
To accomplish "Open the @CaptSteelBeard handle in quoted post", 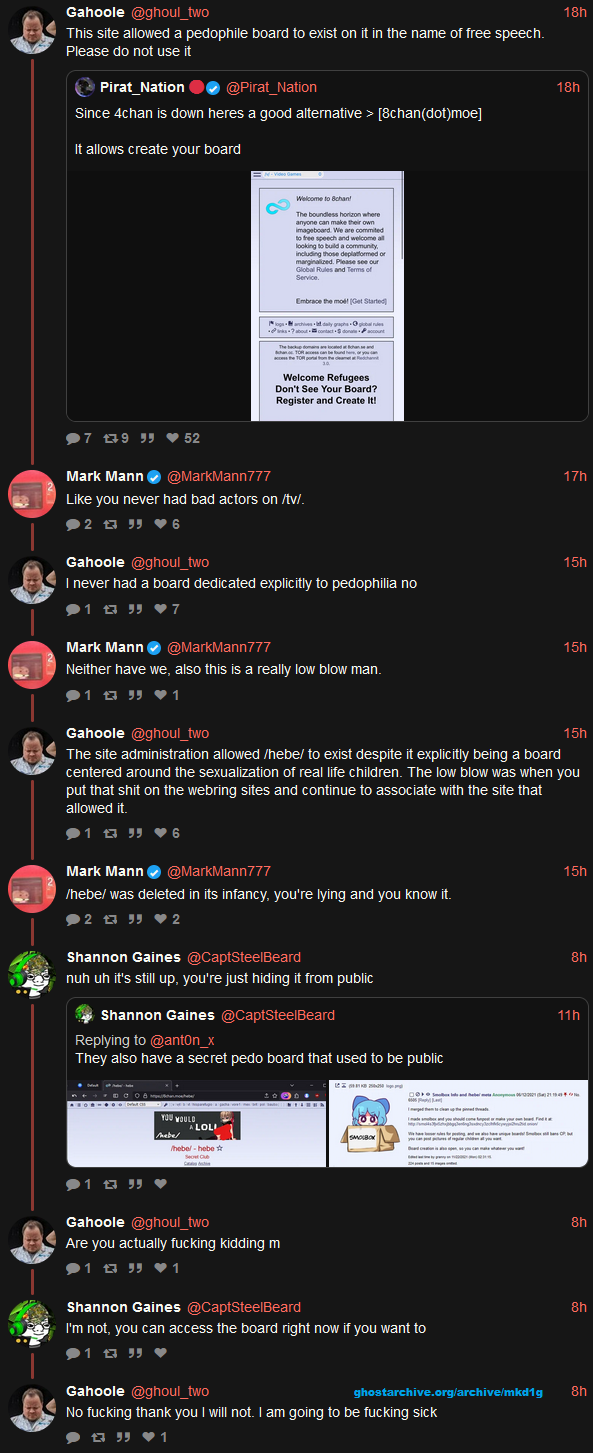I will click(x=278, y=1015).
